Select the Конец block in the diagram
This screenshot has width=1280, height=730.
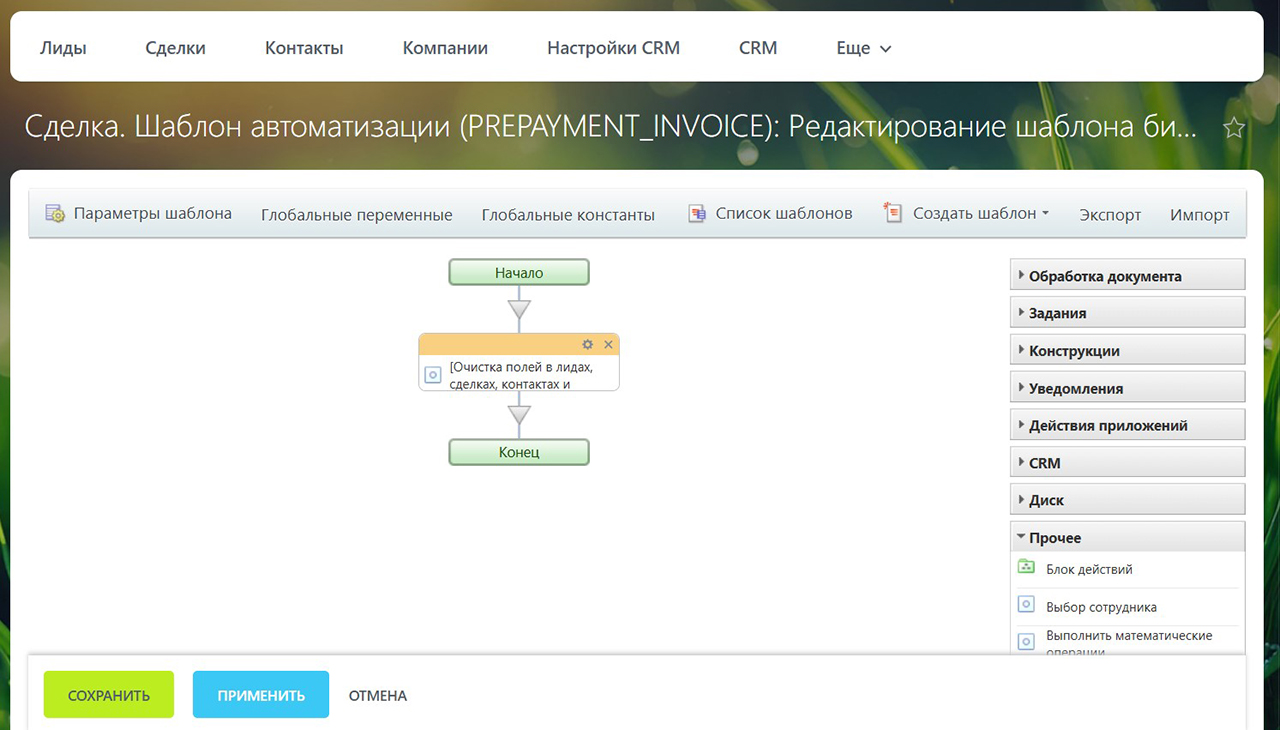(519, 452)
